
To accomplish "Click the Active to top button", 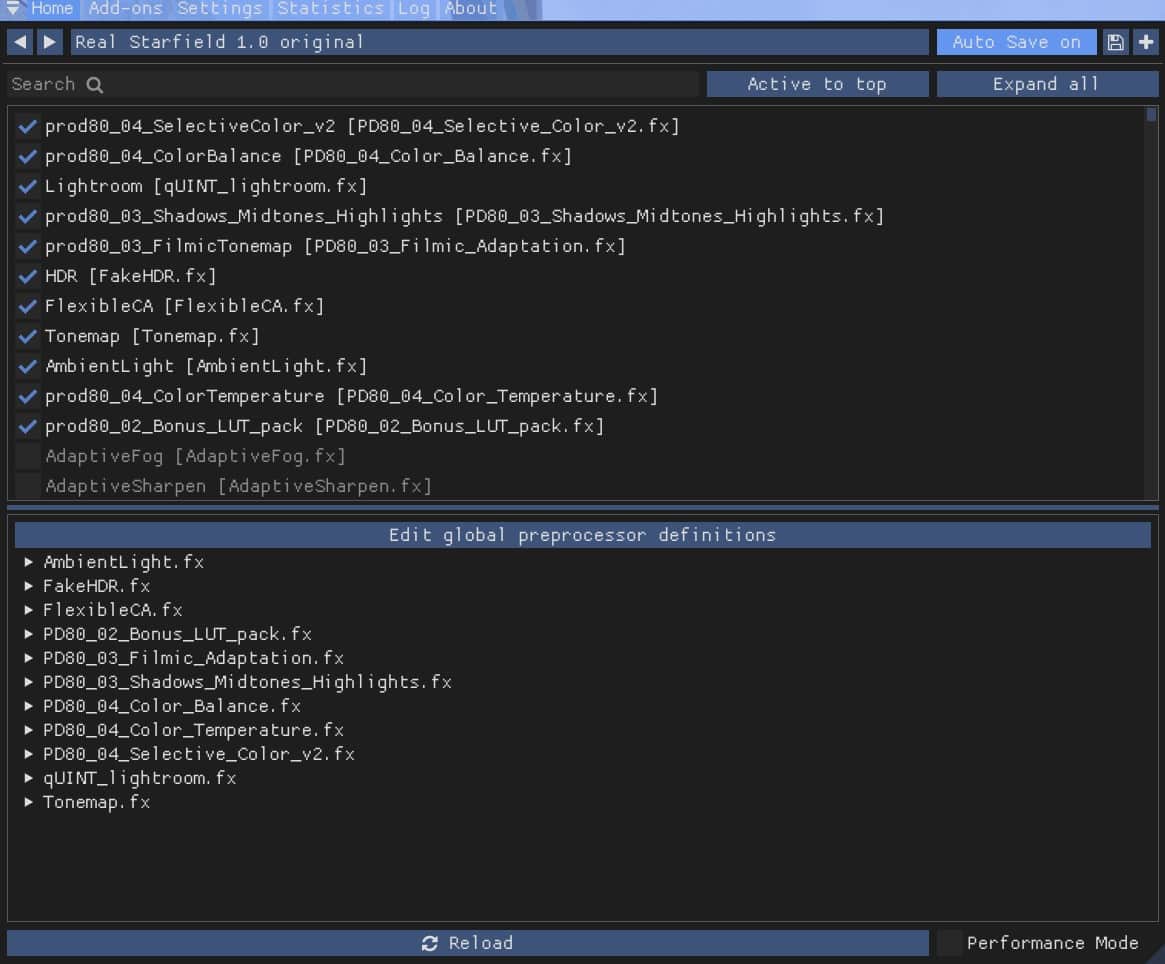I will [x=817, y=85].
